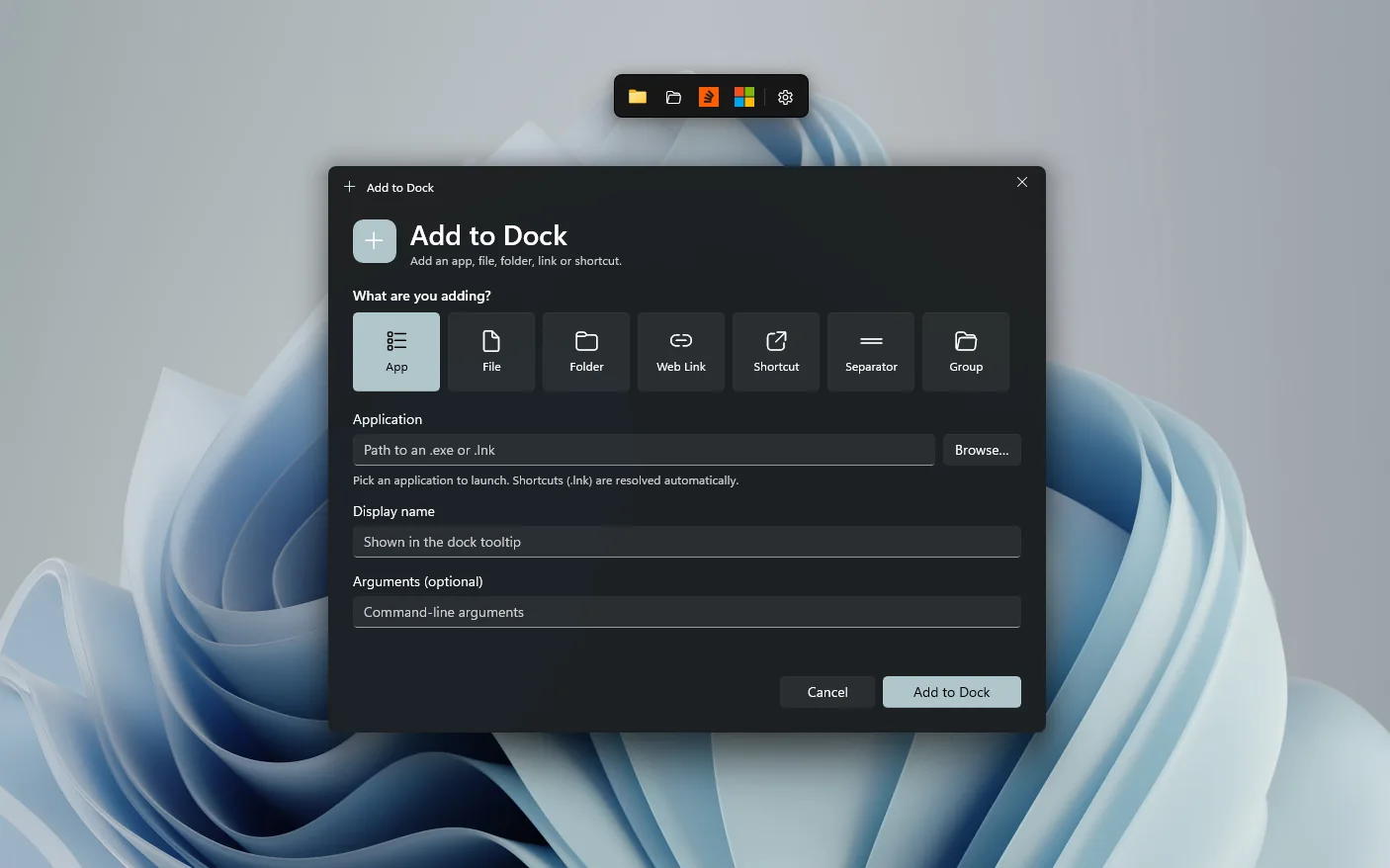This screenshot has height=868, width=1390.
Task: Confirm with the Add to Dock button
Action: 952,692
